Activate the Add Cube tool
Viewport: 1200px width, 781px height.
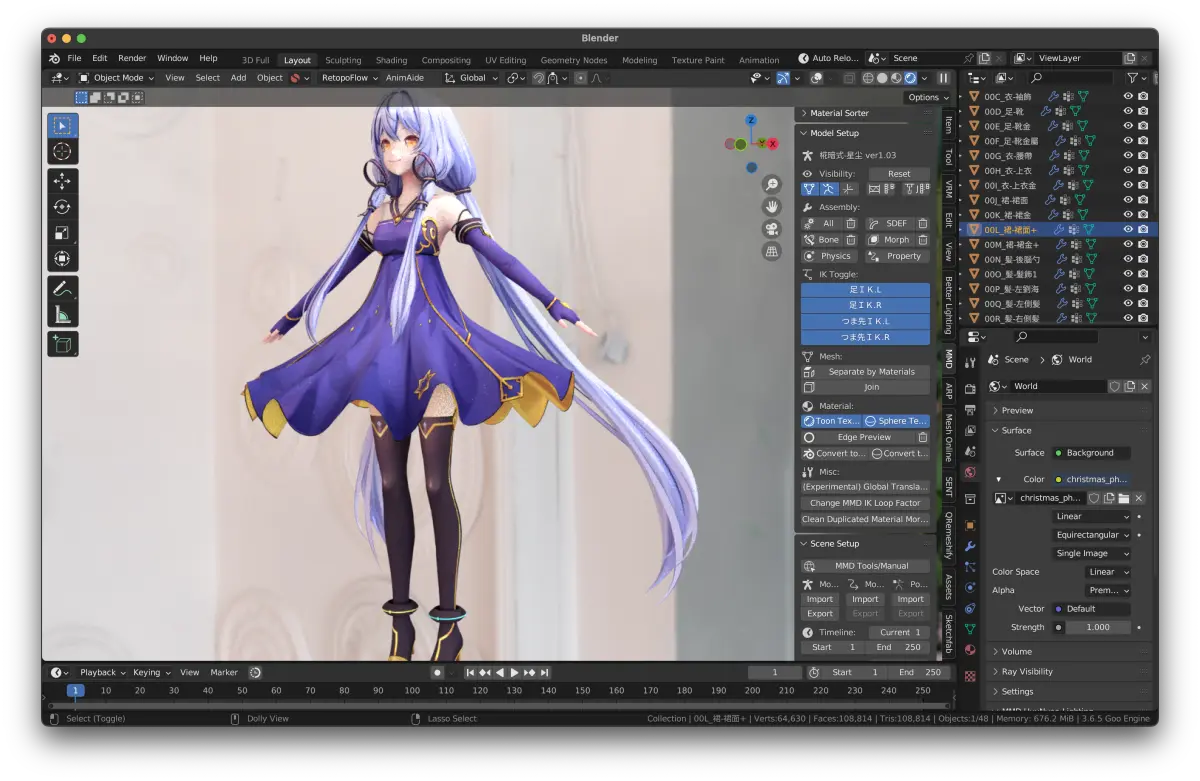point(62,344)
